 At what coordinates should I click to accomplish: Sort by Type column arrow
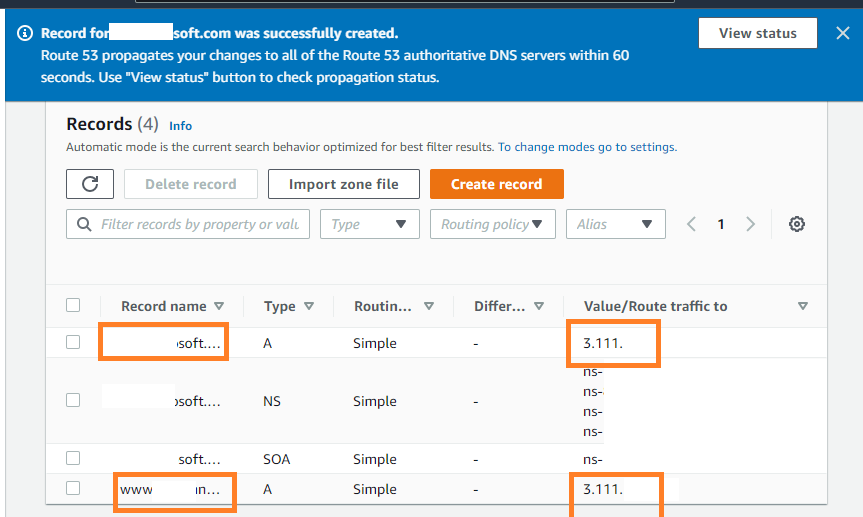pos(309,306)
